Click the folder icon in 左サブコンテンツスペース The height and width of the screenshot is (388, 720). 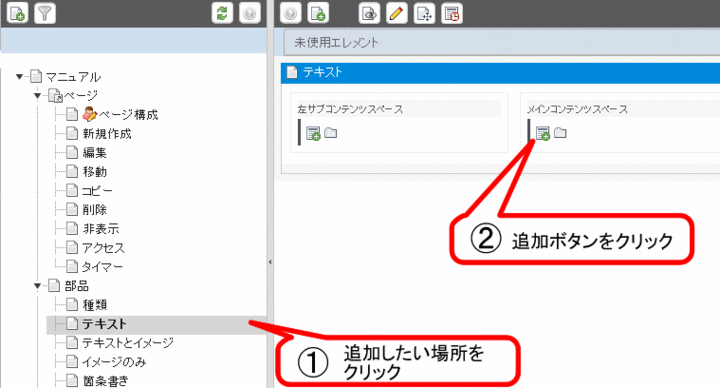click(331, 133)
